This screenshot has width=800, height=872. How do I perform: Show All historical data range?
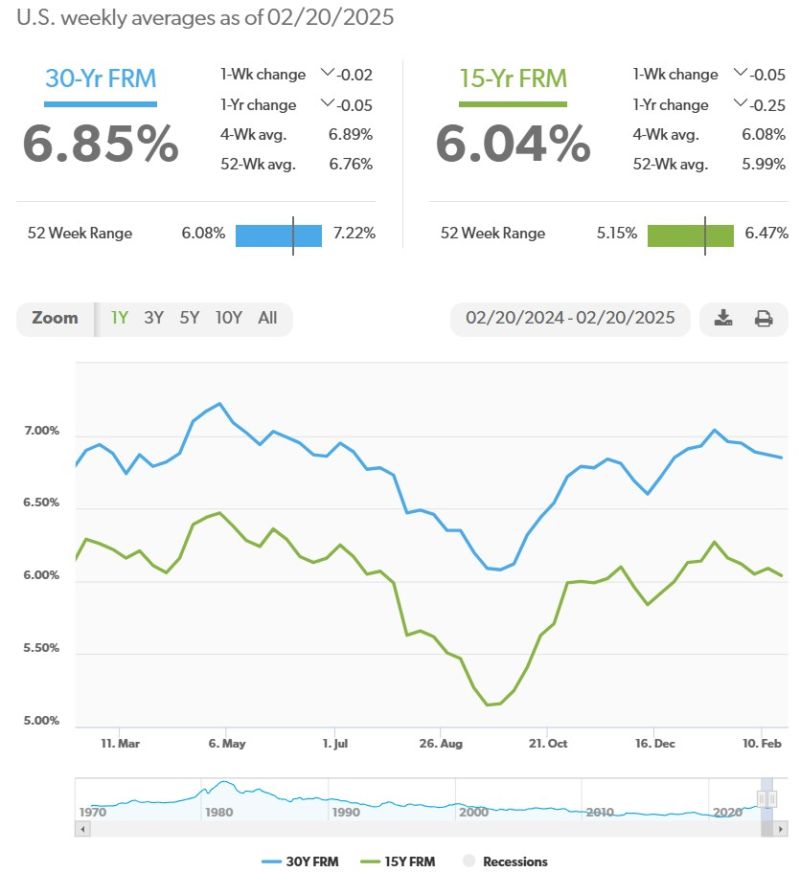(x=267, y=318)
